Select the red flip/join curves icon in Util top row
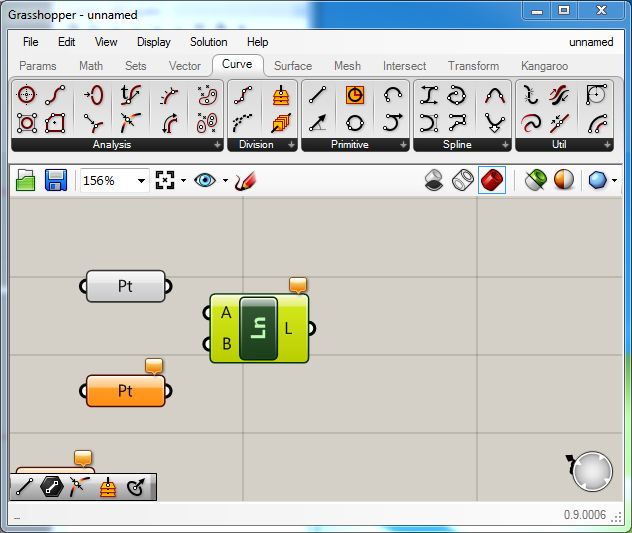Image resolution: width=632 pixels, height=533 pixels. 559,95
